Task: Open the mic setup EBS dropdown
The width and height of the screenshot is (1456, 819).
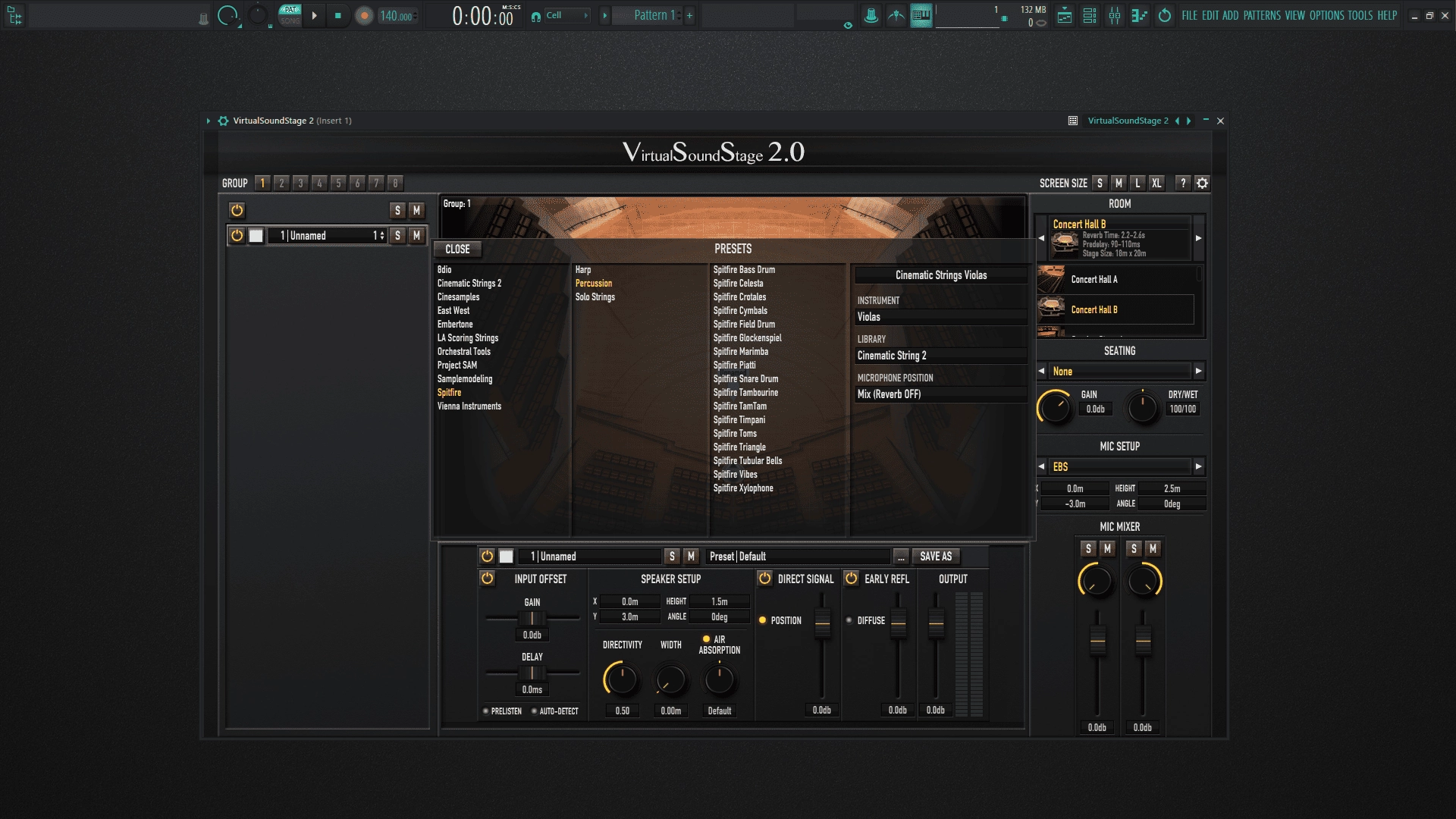Action: pyautogui.click(x=1119, y=467)
